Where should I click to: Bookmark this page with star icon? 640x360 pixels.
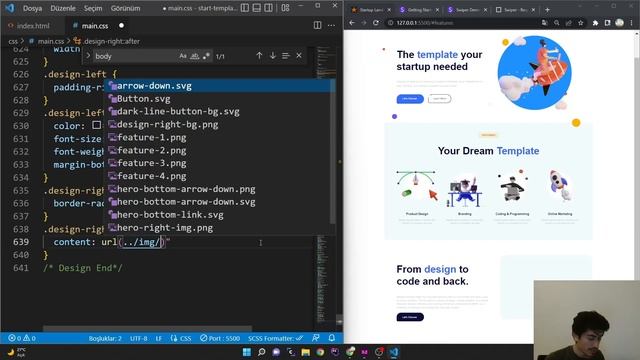[x=580, y=23]
